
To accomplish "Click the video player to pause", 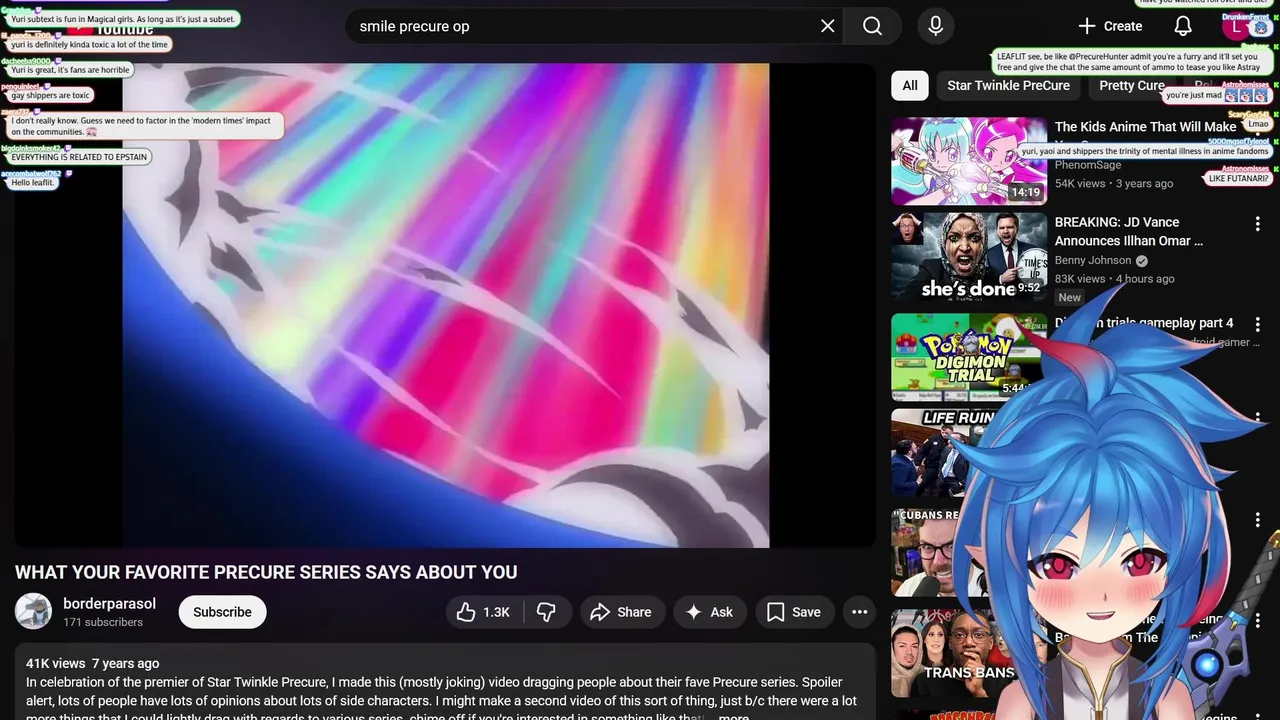I will (445, 305).
